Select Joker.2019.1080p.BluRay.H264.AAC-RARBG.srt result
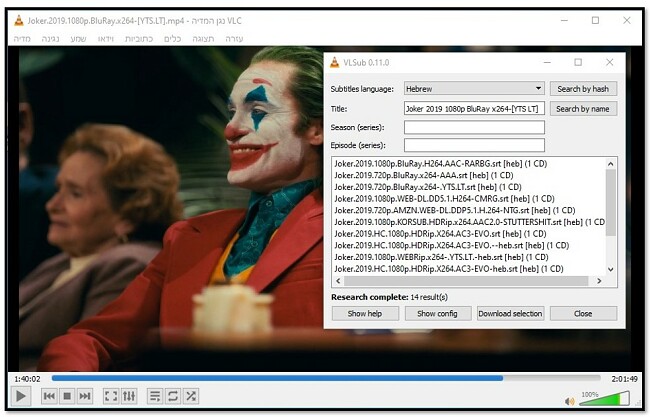The width and height of the screenshot is (650, 417). click(441, 164)
